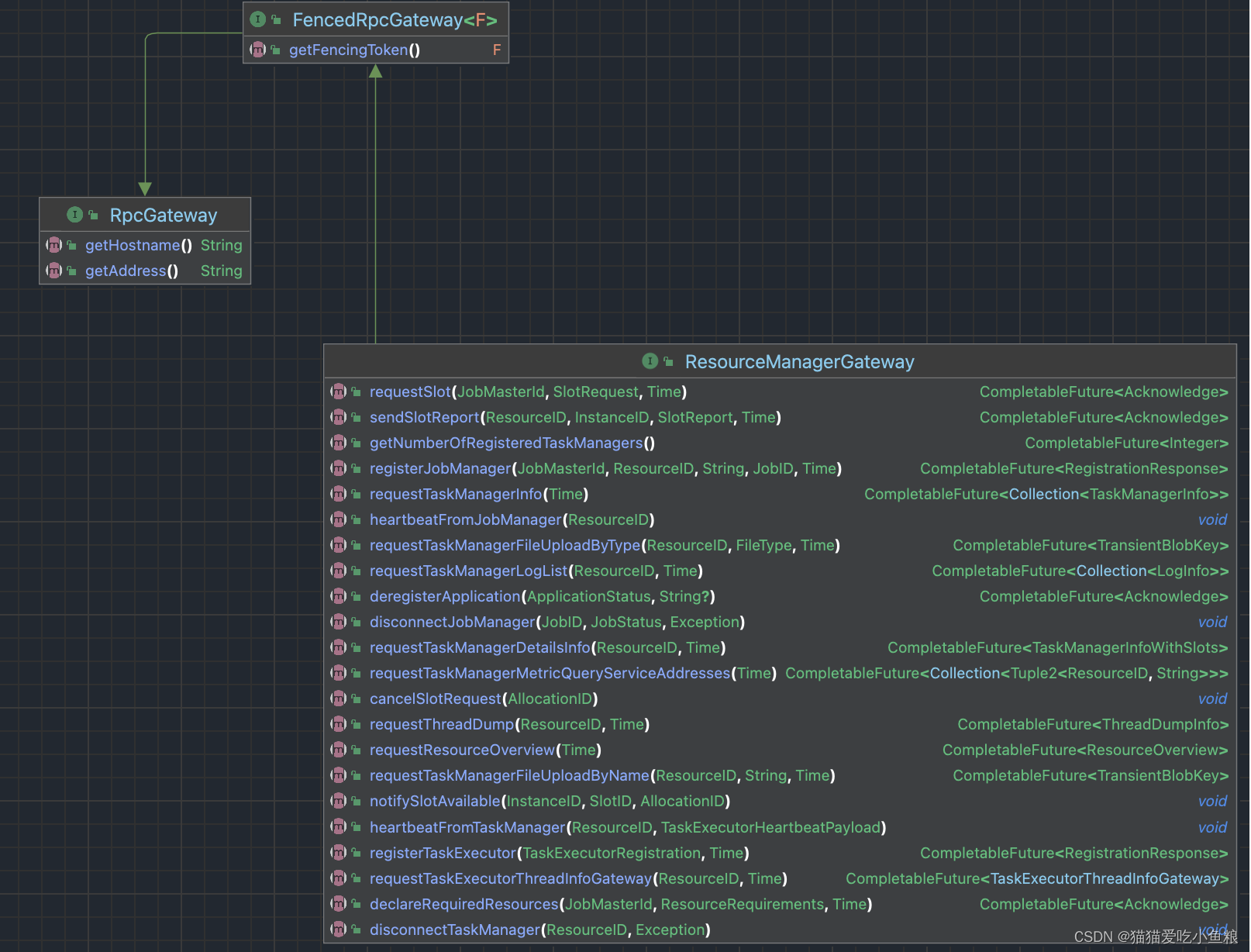Select the requestTaskManagerFileUploadByType method name
The height and width of the screenshot is (952, 1251).
(505, 546)
